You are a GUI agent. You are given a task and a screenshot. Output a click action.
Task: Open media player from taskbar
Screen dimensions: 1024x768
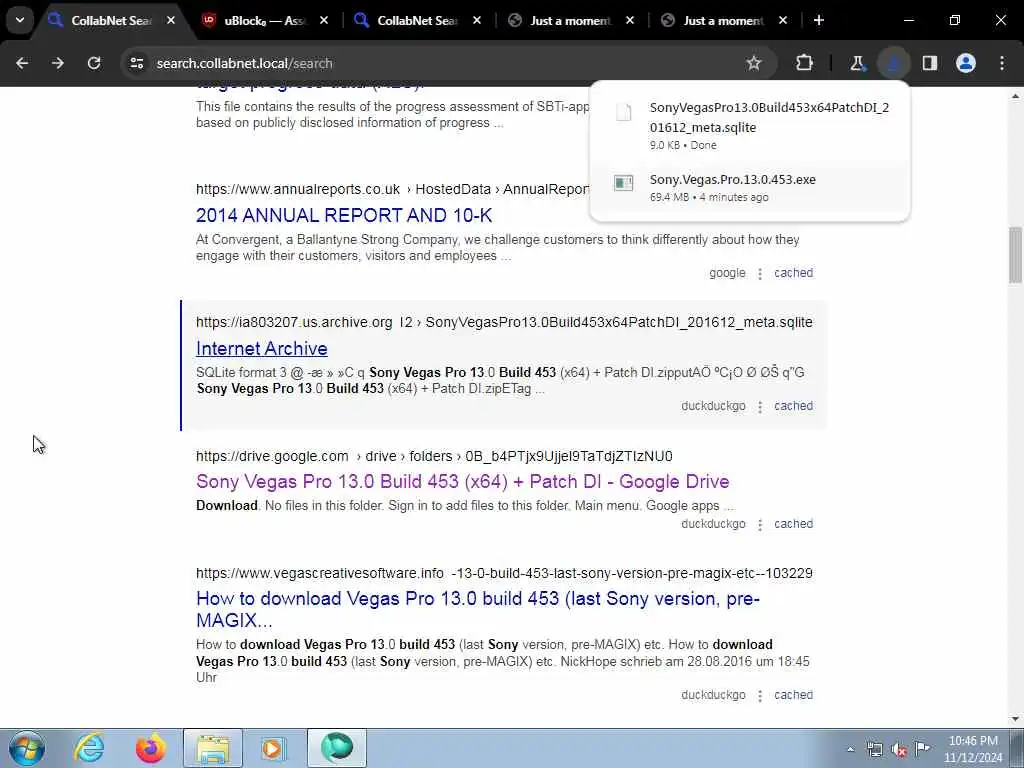pyautogui.click(x=274, y=748)
